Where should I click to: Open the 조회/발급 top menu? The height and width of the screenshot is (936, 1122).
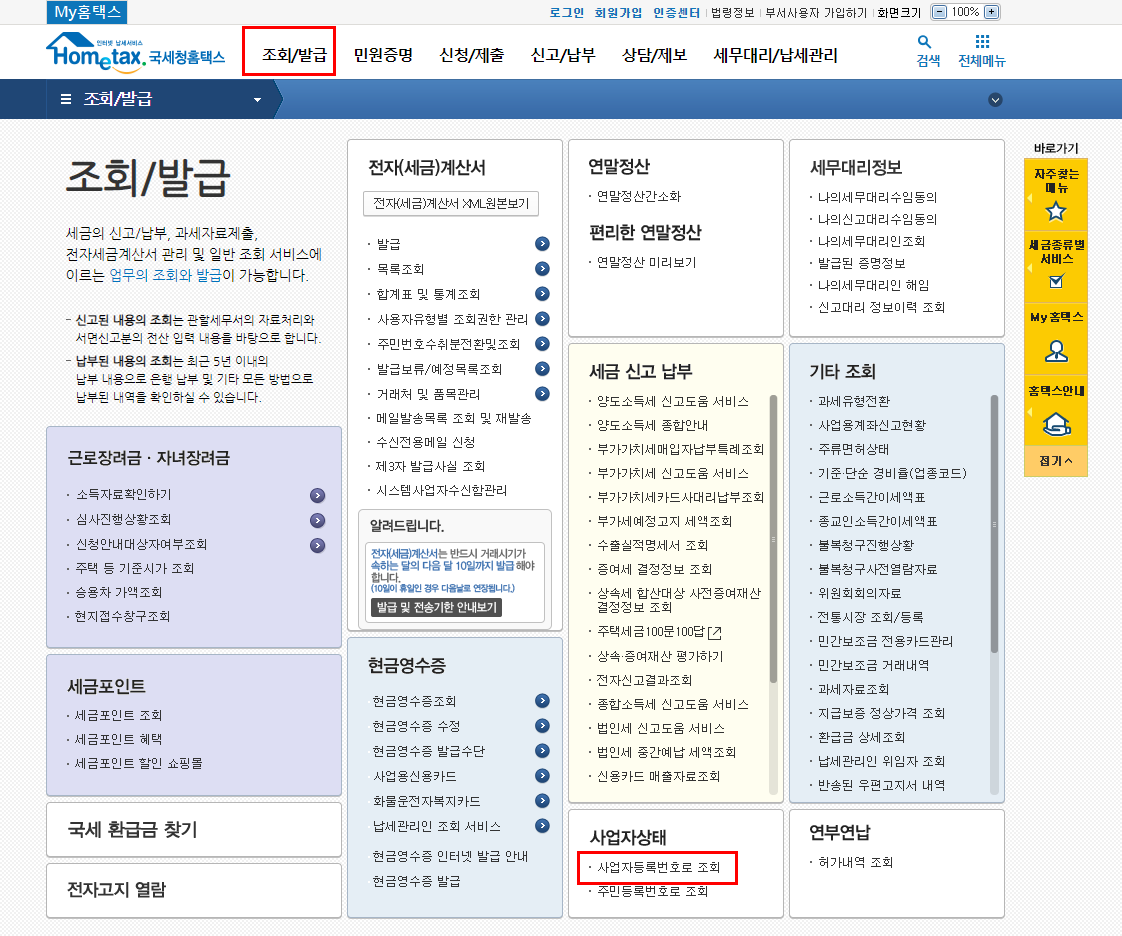pos(293,54)
